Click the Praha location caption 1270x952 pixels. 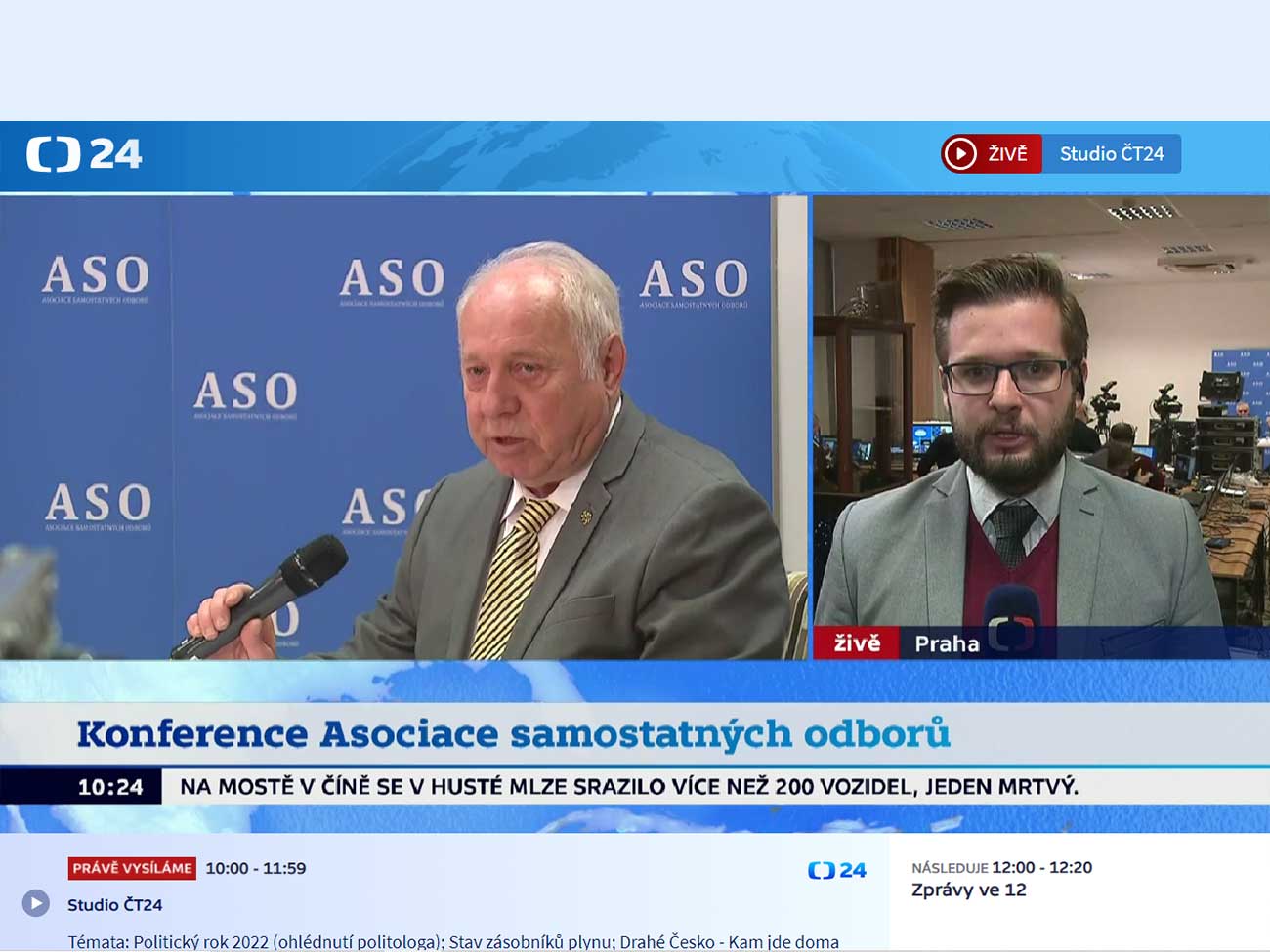coord(947,643)
